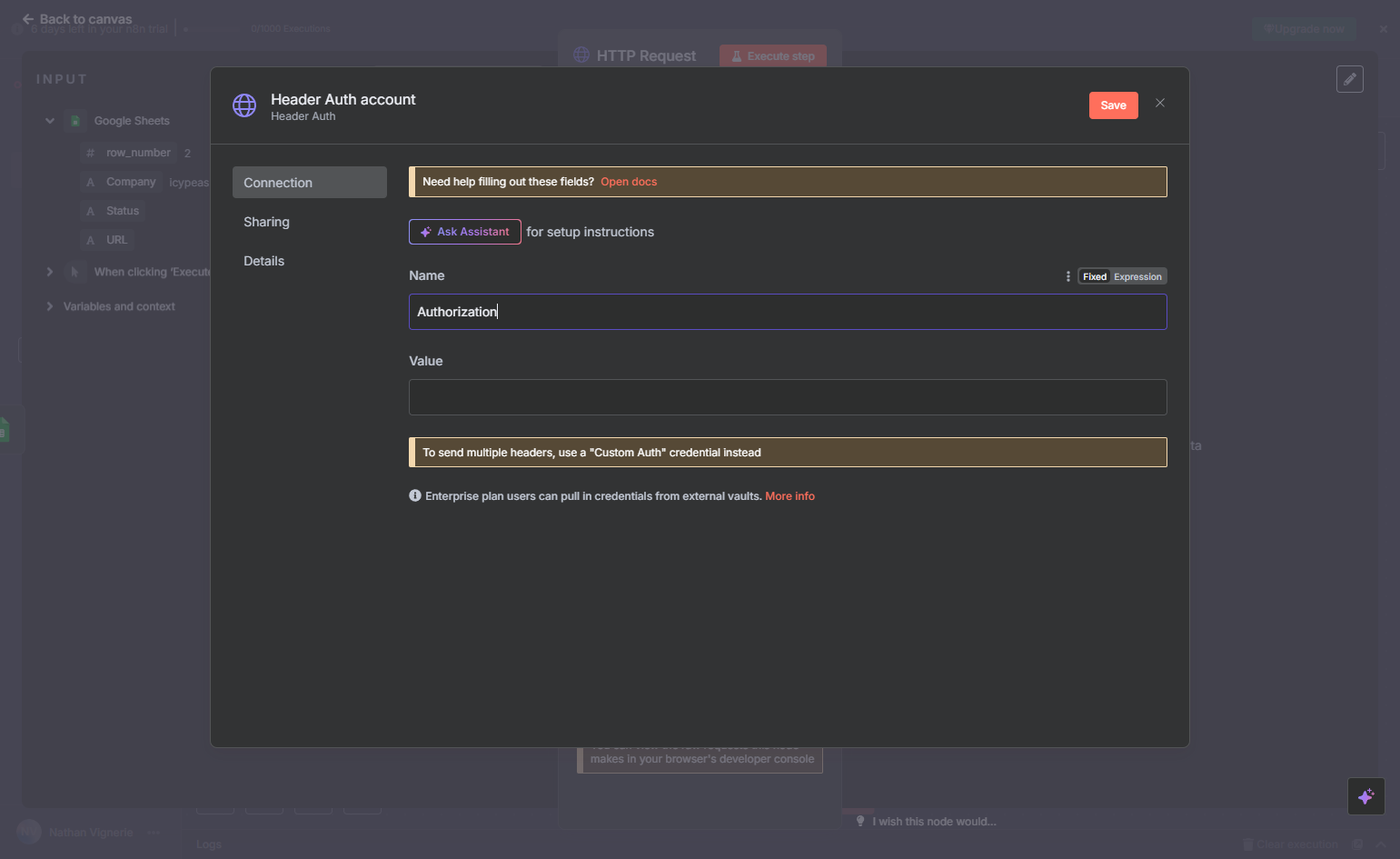Open the Connection tab

pos(310,183)
